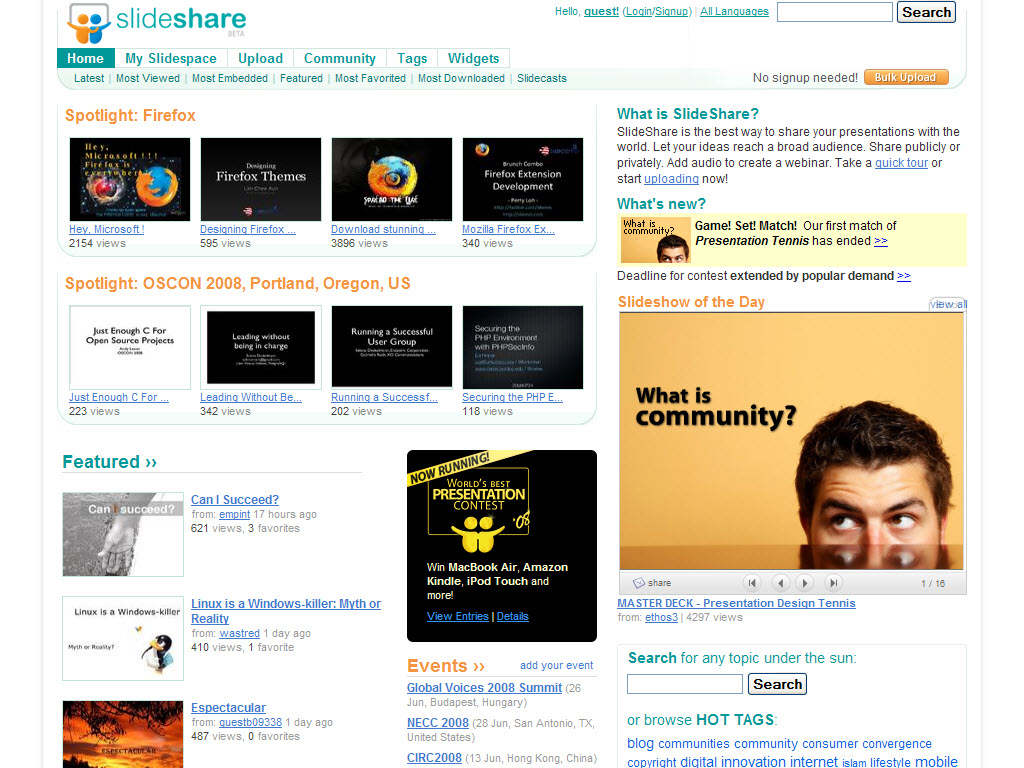Focus the header search input field

pos(835,12)
